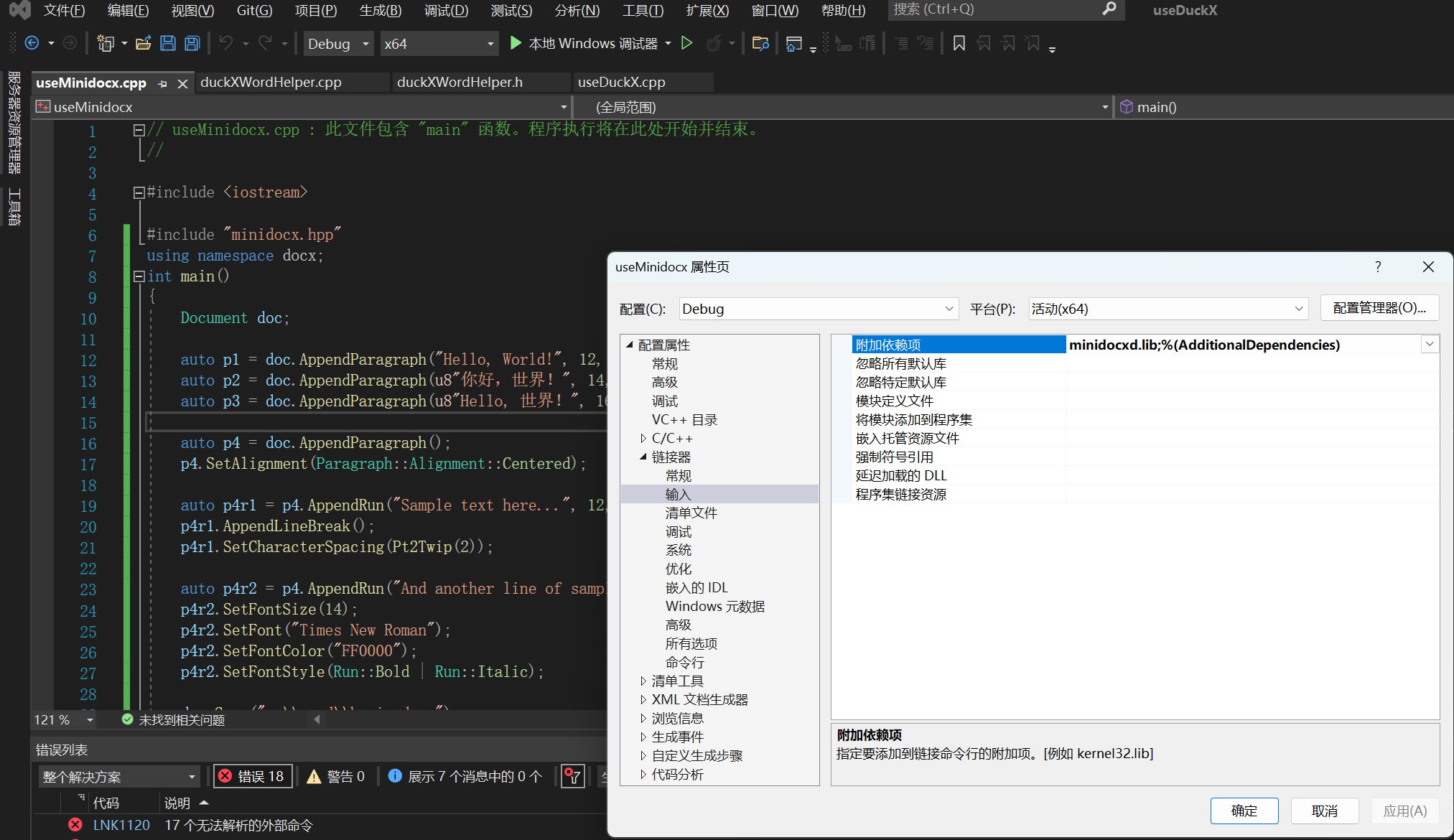This screenshot has height=840, width=1454.
Task: Click the search (Ctrl+Q) box
Action: [x=1006, y=9]
